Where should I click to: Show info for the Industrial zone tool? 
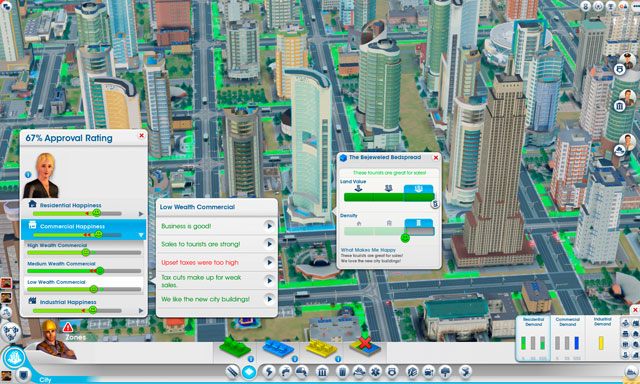click(338, 359)
